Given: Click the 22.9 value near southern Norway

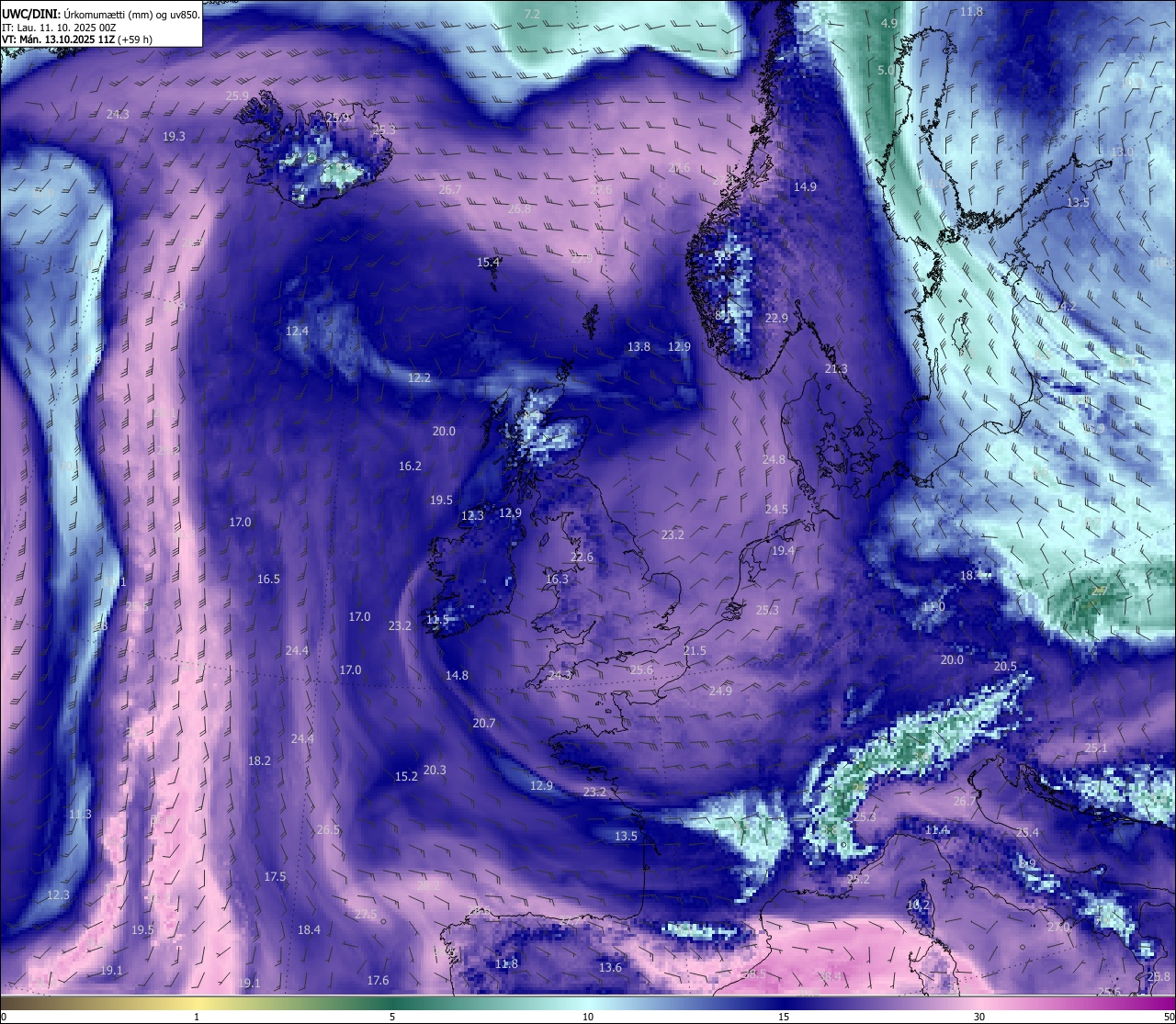Looking at the screenshot, I should pos(777,318).
